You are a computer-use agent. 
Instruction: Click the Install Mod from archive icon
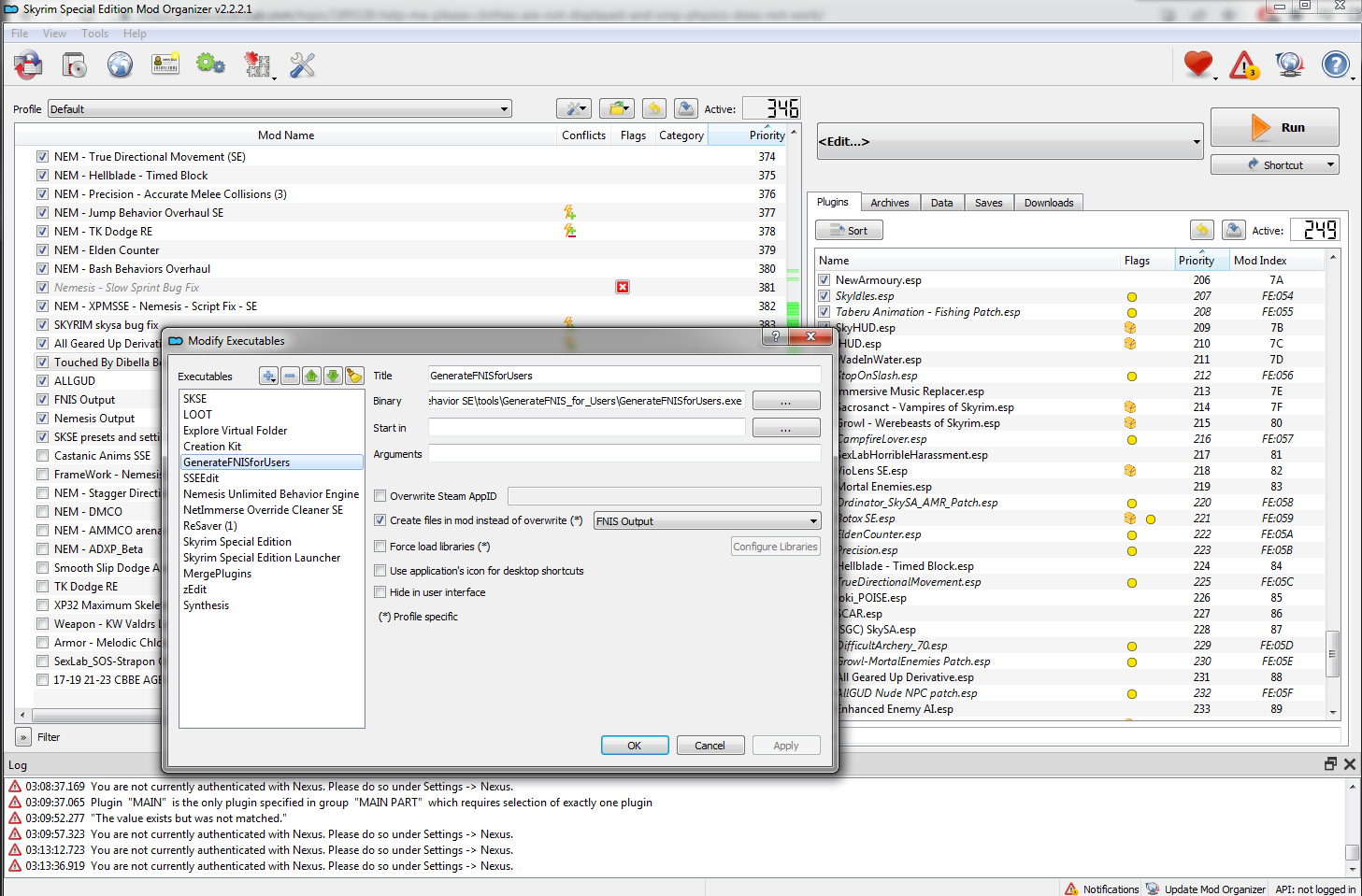point(28,64)
